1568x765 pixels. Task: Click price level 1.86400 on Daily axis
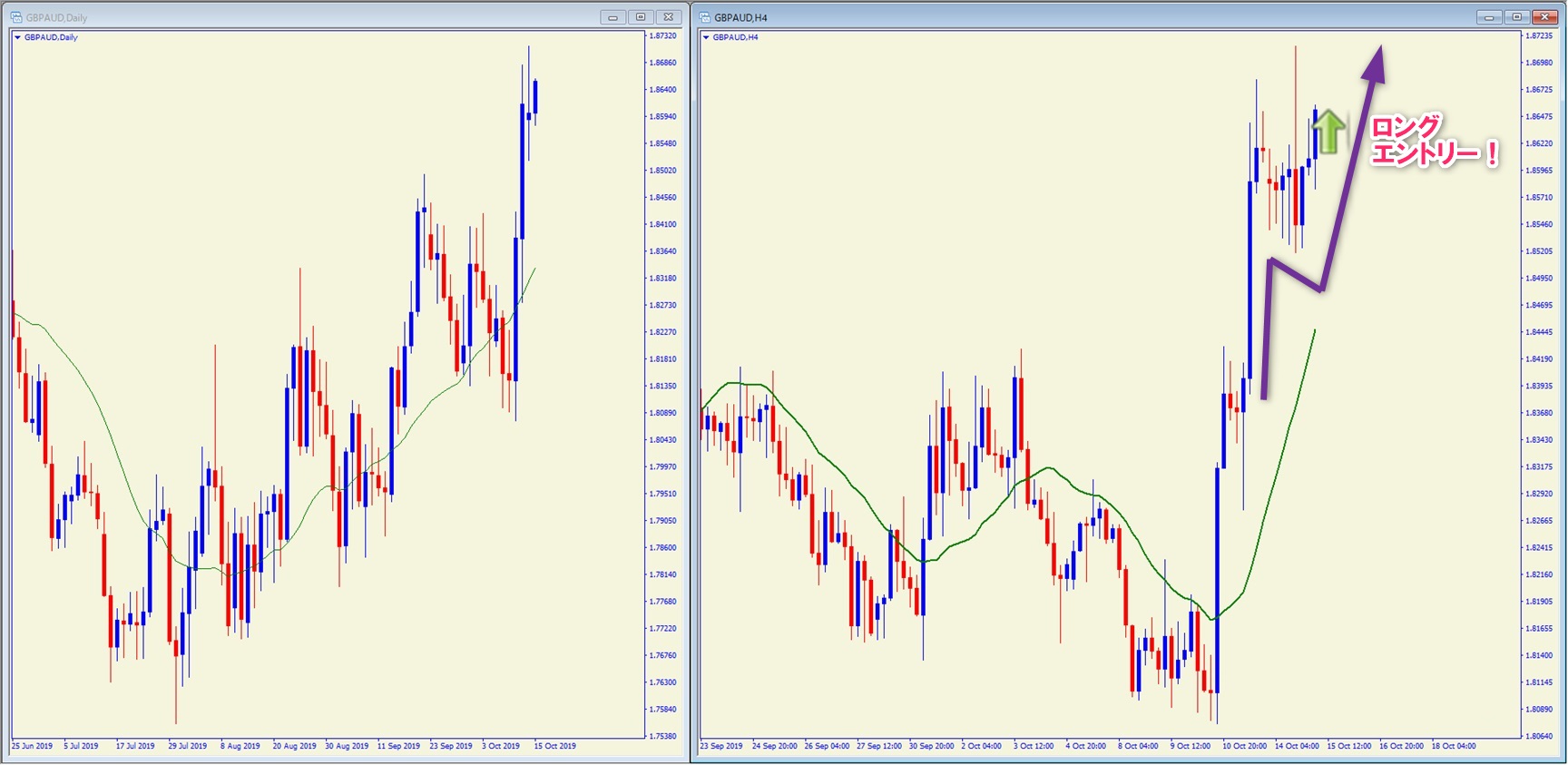662,90
